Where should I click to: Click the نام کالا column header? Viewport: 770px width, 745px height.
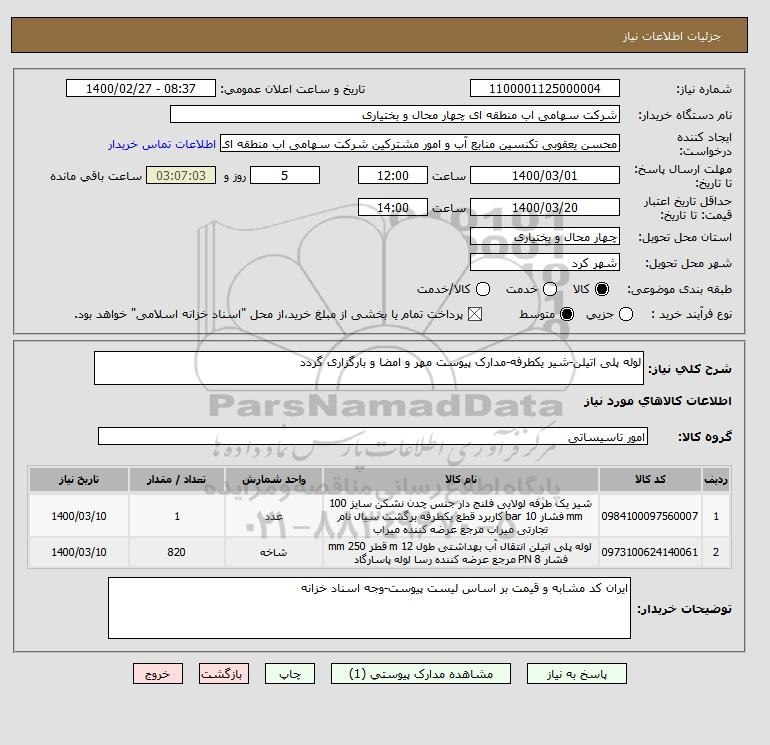click(x=461, y=479)
